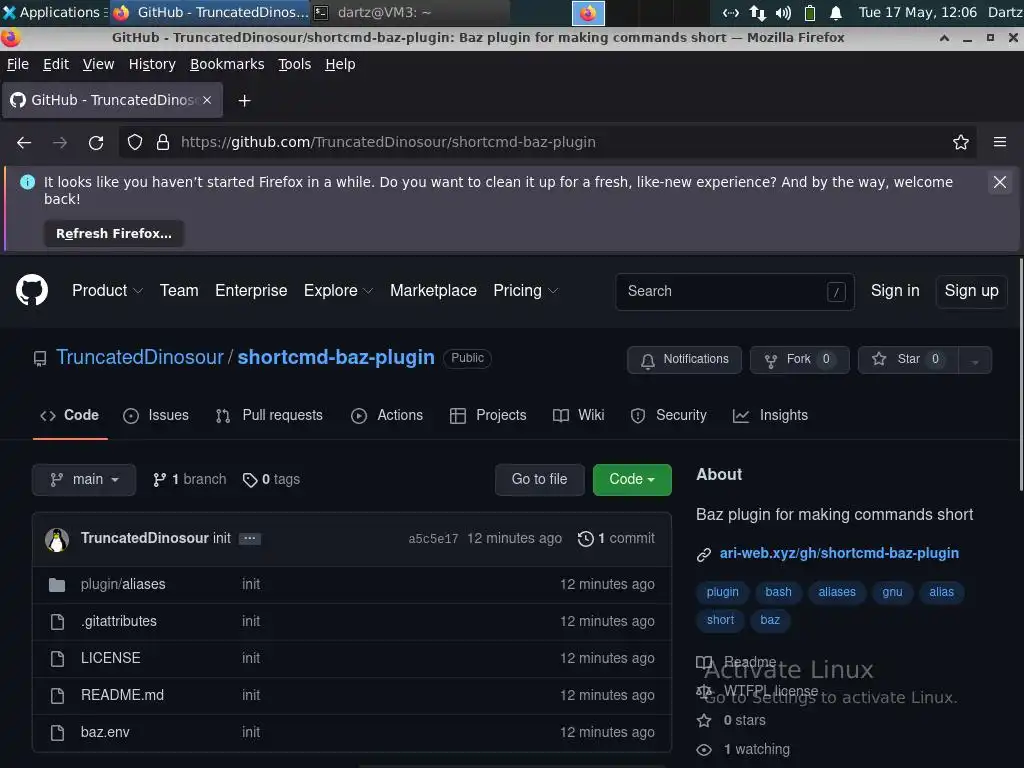Focus the GitHub Search field

click(x=735, y=291)
